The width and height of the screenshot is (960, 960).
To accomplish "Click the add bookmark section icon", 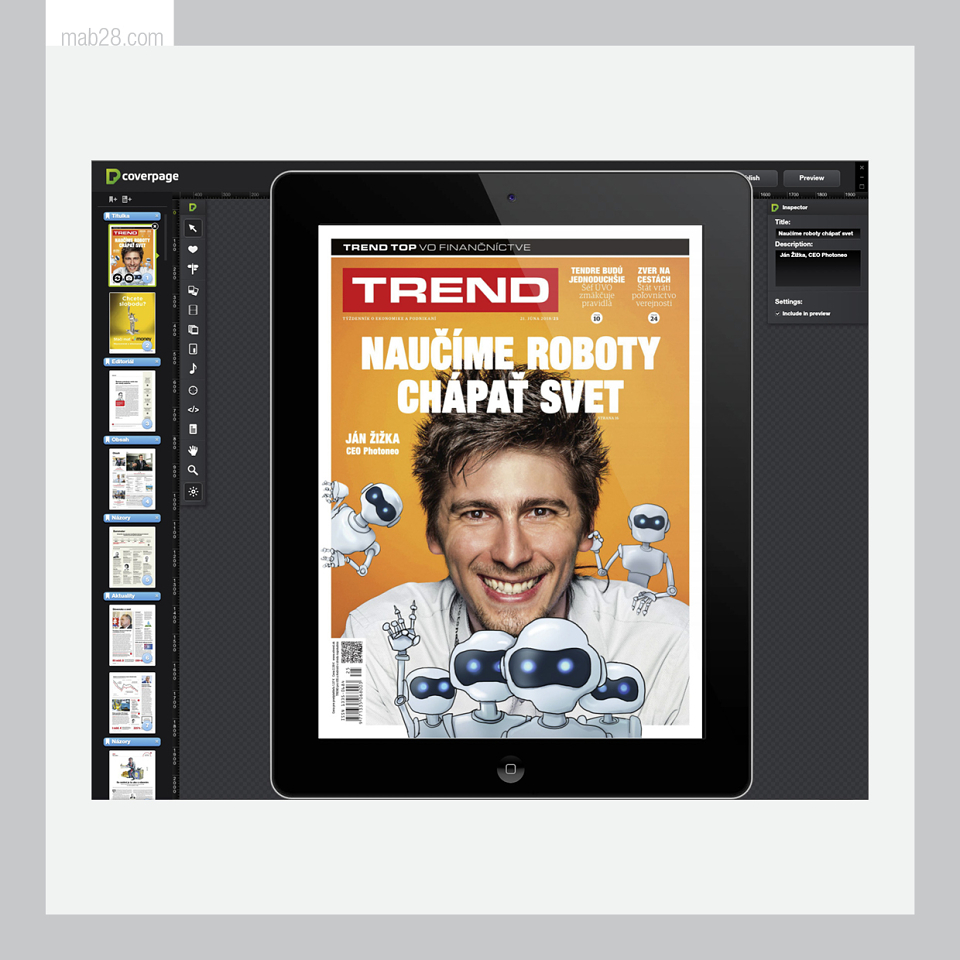I will coord(113,199).
